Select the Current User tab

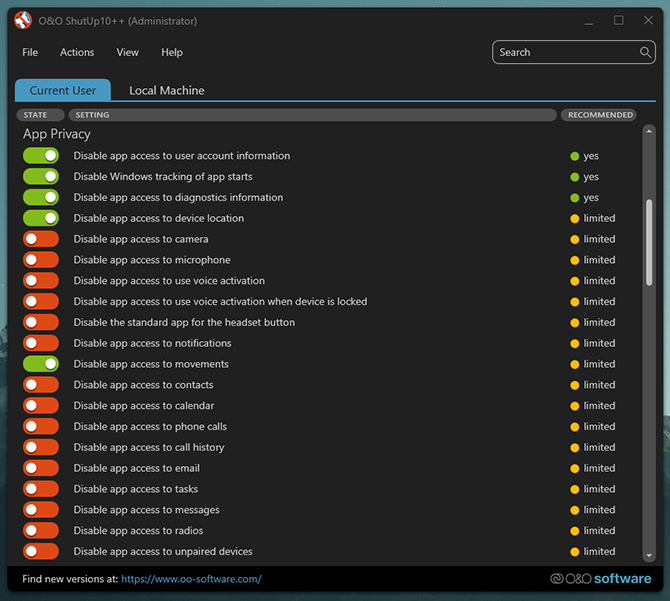click(63, 90)
